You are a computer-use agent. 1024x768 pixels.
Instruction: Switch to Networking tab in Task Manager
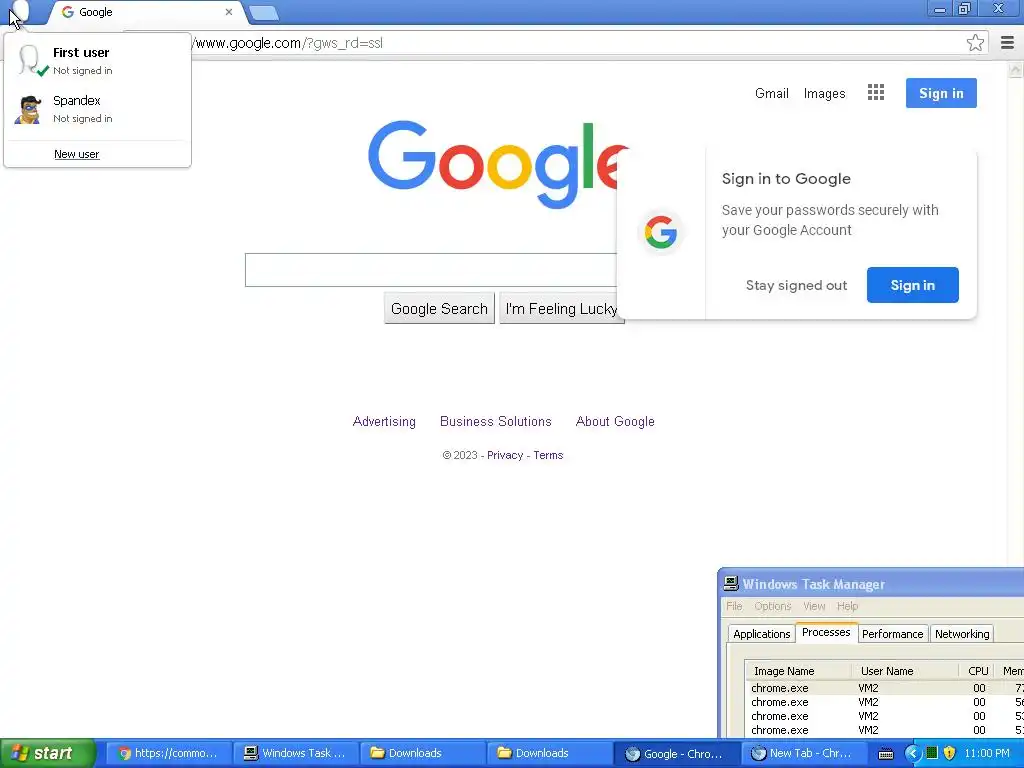(962, 634)
